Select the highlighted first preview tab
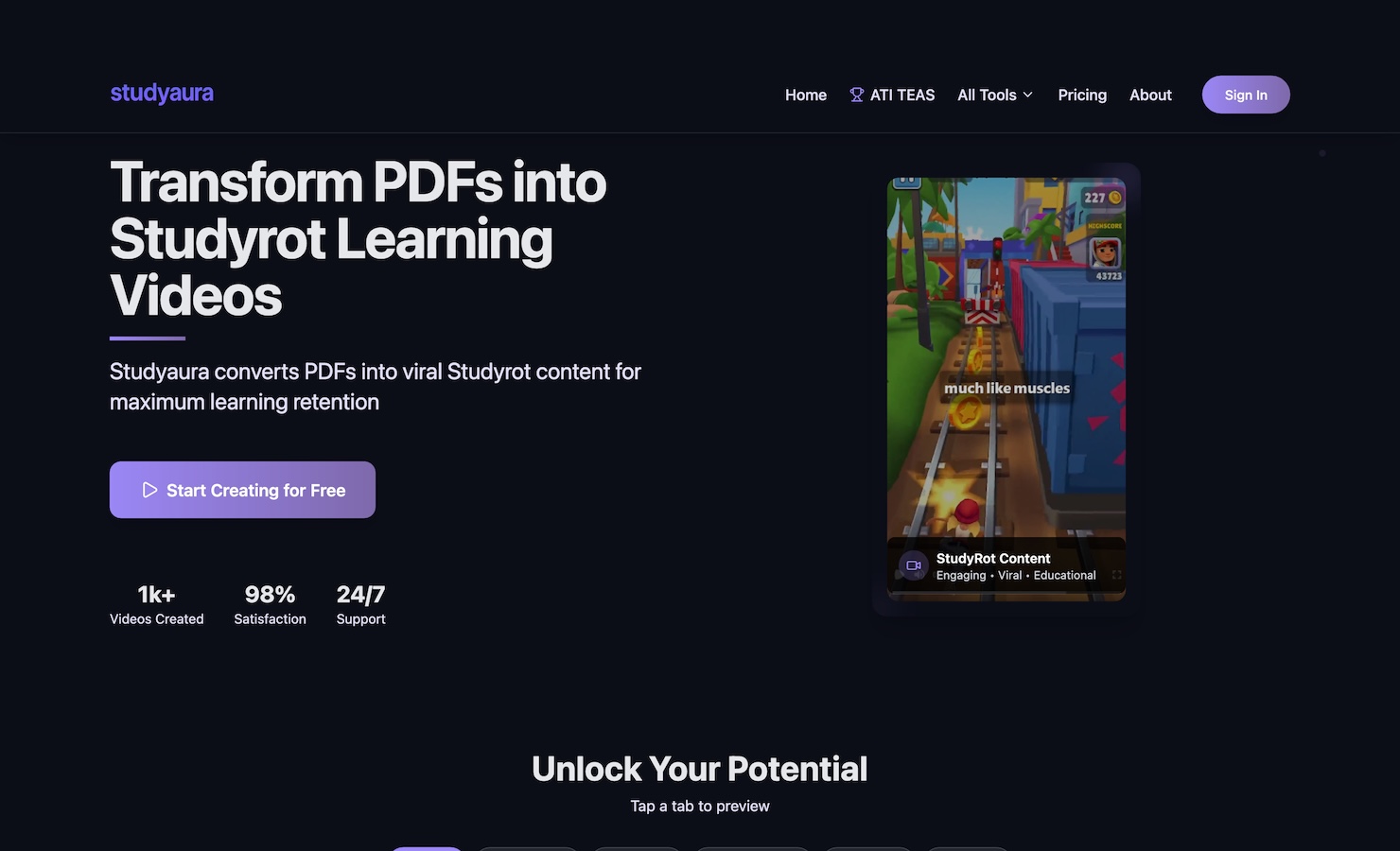 (427, 848)
